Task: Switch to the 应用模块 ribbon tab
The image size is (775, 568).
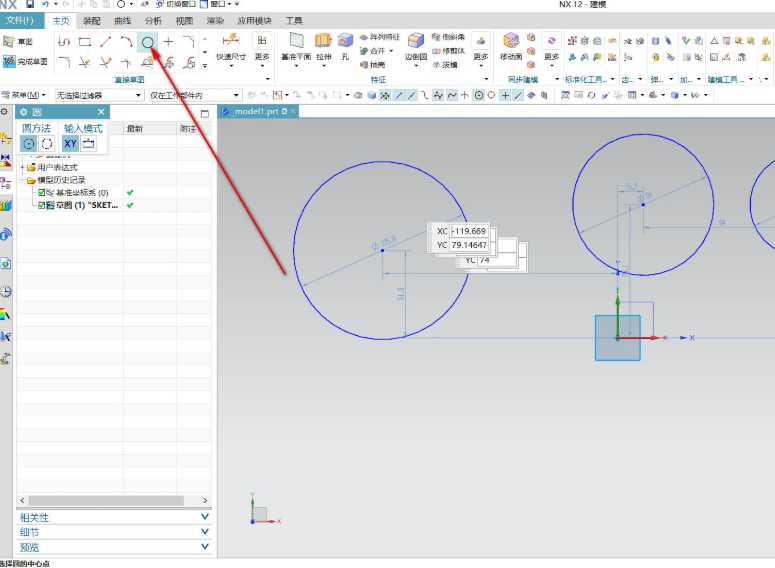Action: click(x=254, y=21)
